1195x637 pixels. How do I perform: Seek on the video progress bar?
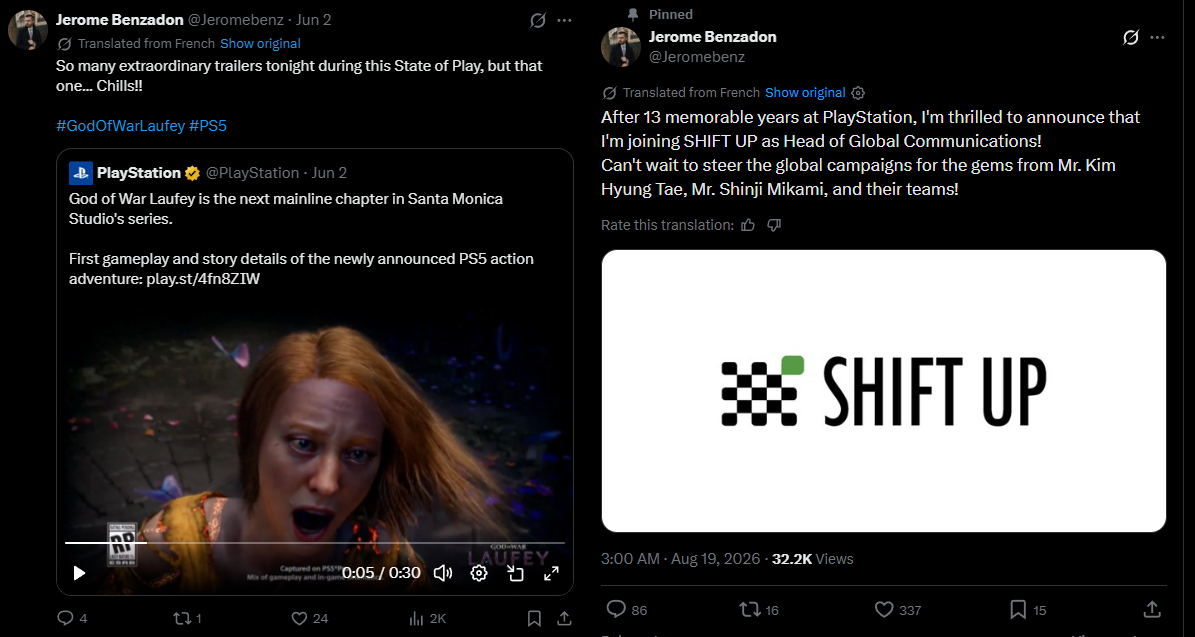(314, 543)
